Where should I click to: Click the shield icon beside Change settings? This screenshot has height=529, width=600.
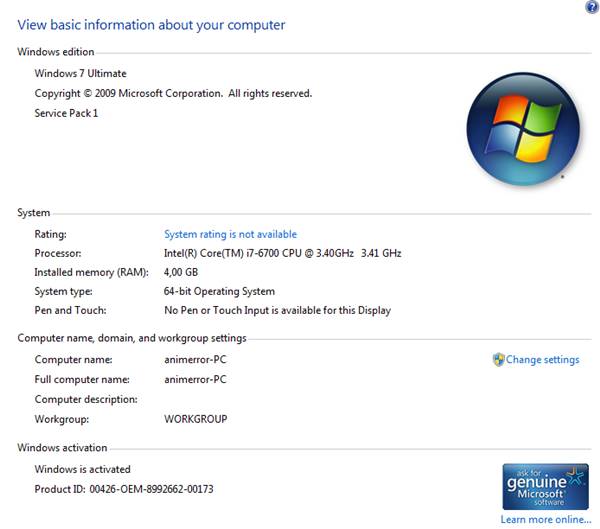point(498,360)
